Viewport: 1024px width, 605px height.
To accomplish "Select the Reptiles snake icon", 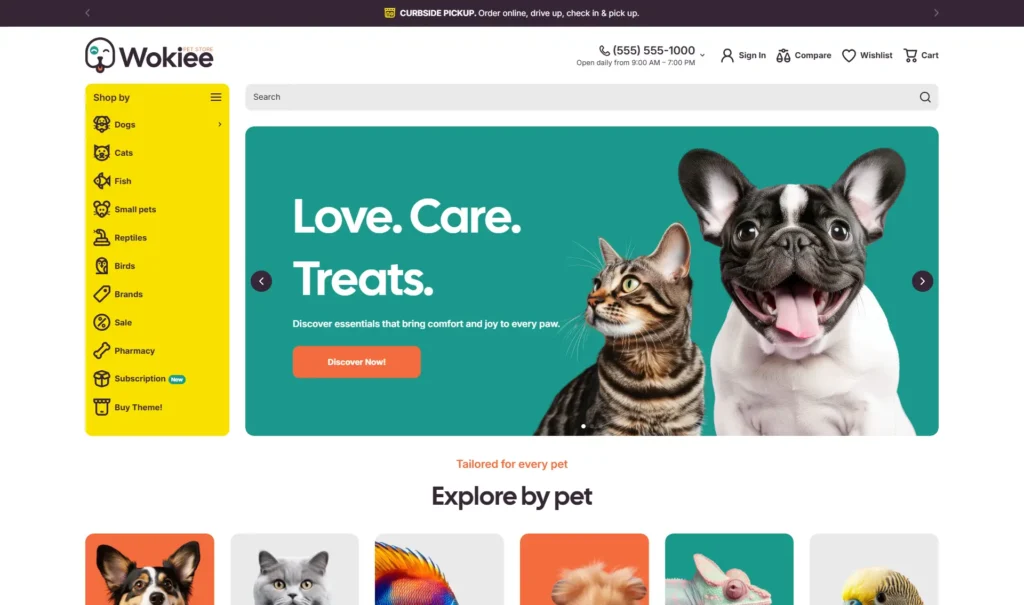I will pyautogui.click(x=101, y=238).
